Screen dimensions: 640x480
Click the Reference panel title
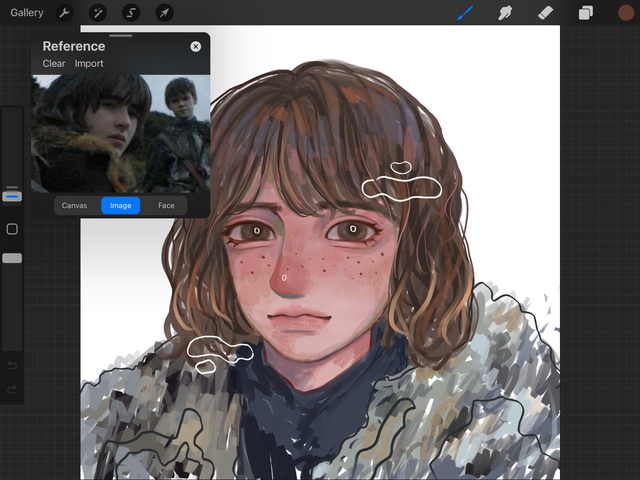click(74, 46)
